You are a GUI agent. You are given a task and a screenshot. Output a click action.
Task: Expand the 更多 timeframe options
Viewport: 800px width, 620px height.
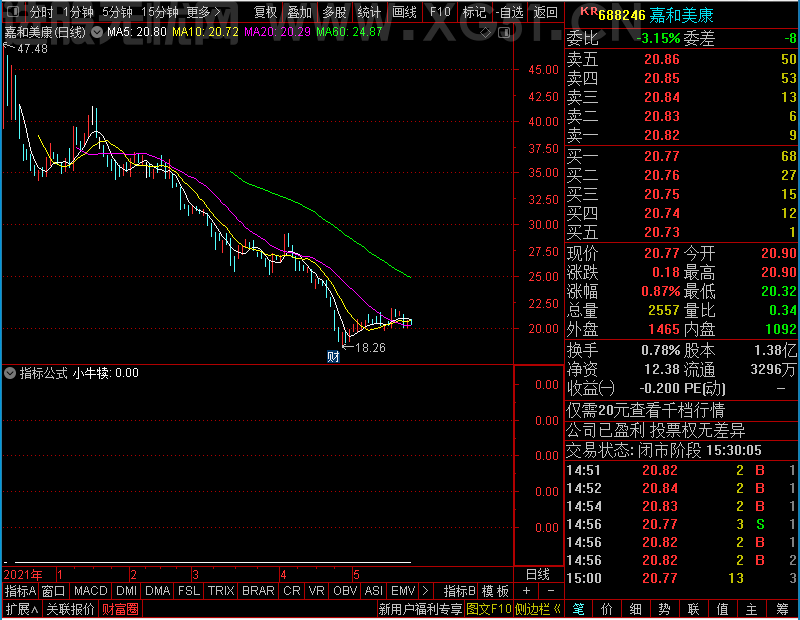(x=204, y=12)
